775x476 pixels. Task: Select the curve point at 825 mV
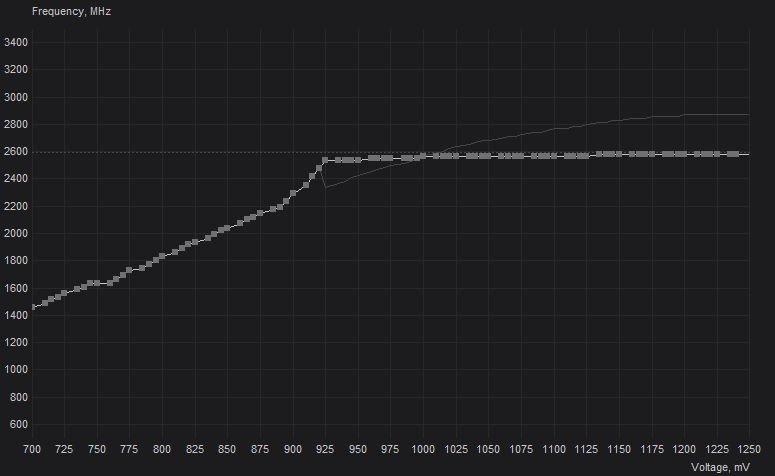pos(195,242)
